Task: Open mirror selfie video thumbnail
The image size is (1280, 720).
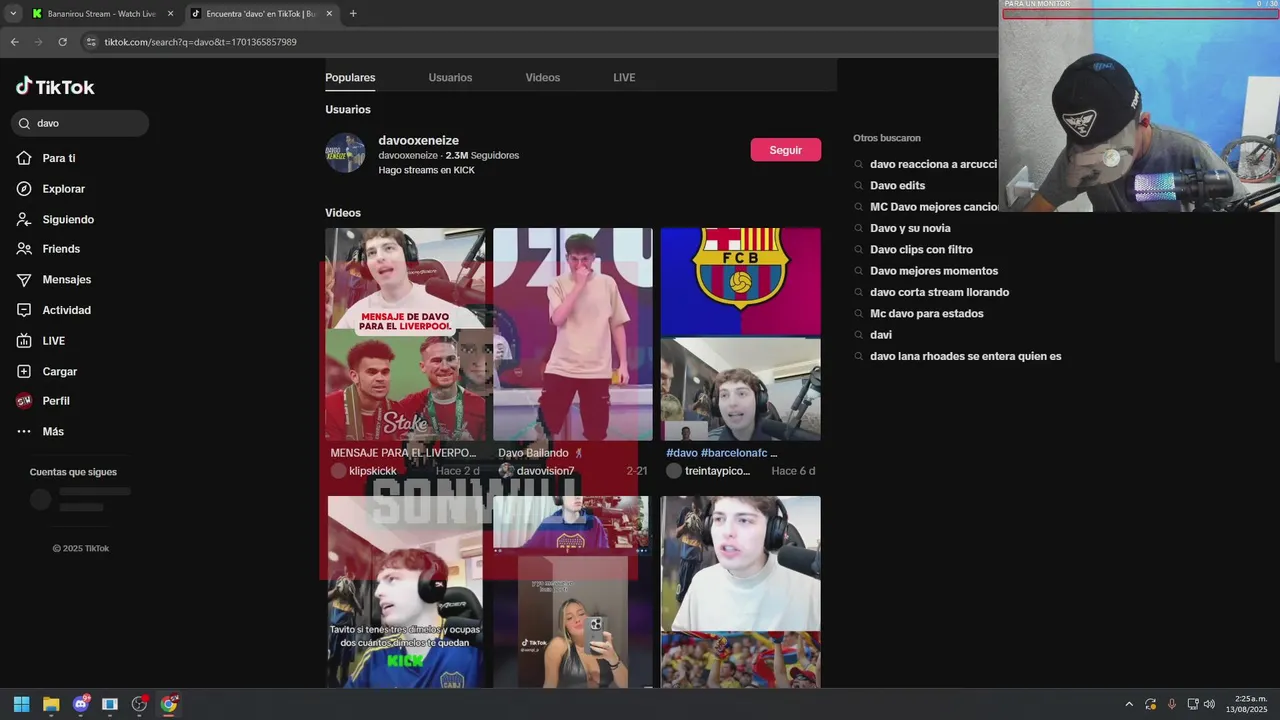Action: [572, 592]
